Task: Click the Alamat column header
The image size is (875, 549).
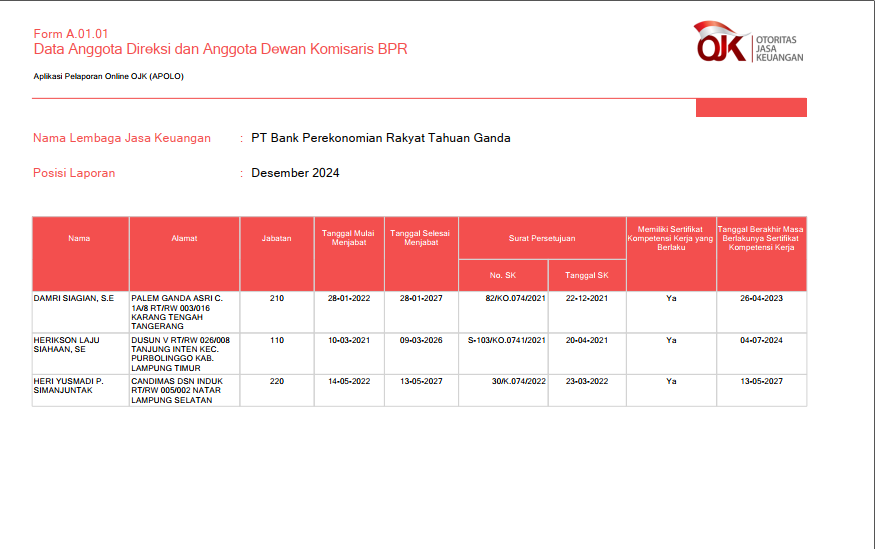Action: pos(184,239)
